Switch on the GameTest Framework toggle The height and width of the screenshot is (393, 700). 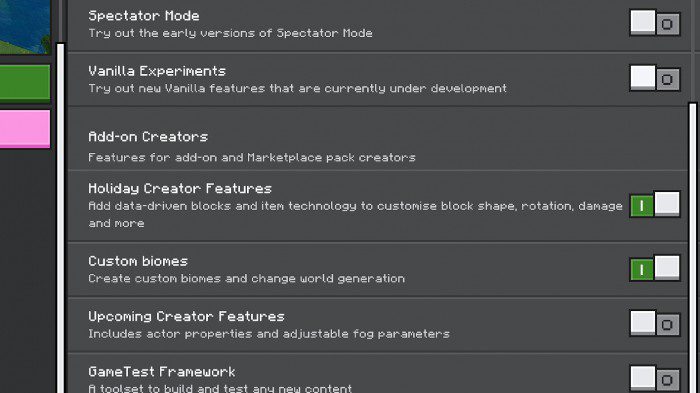(655, 379)
